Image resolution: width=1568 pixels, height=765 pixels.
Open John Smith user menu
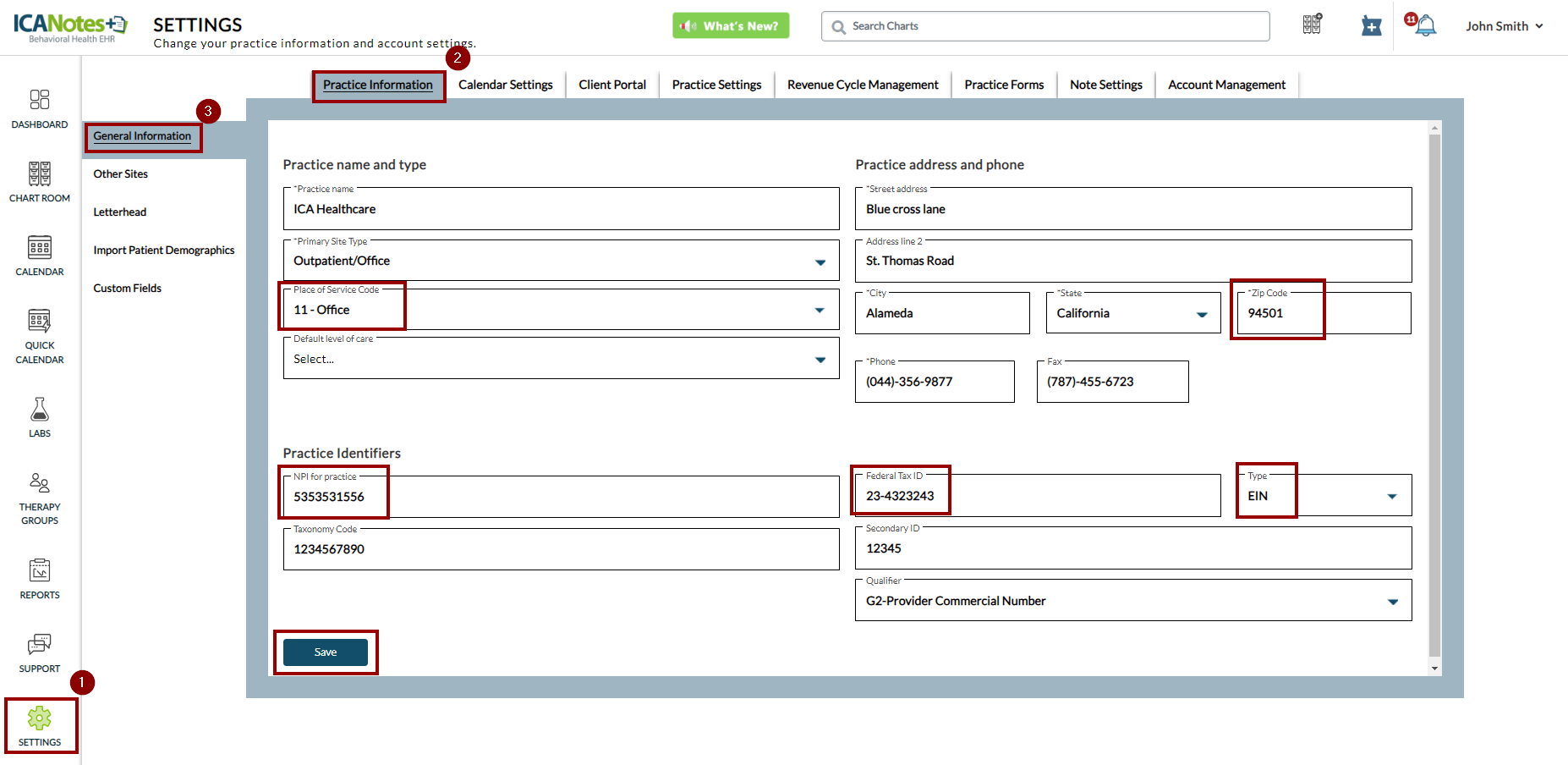(1504, 26)
